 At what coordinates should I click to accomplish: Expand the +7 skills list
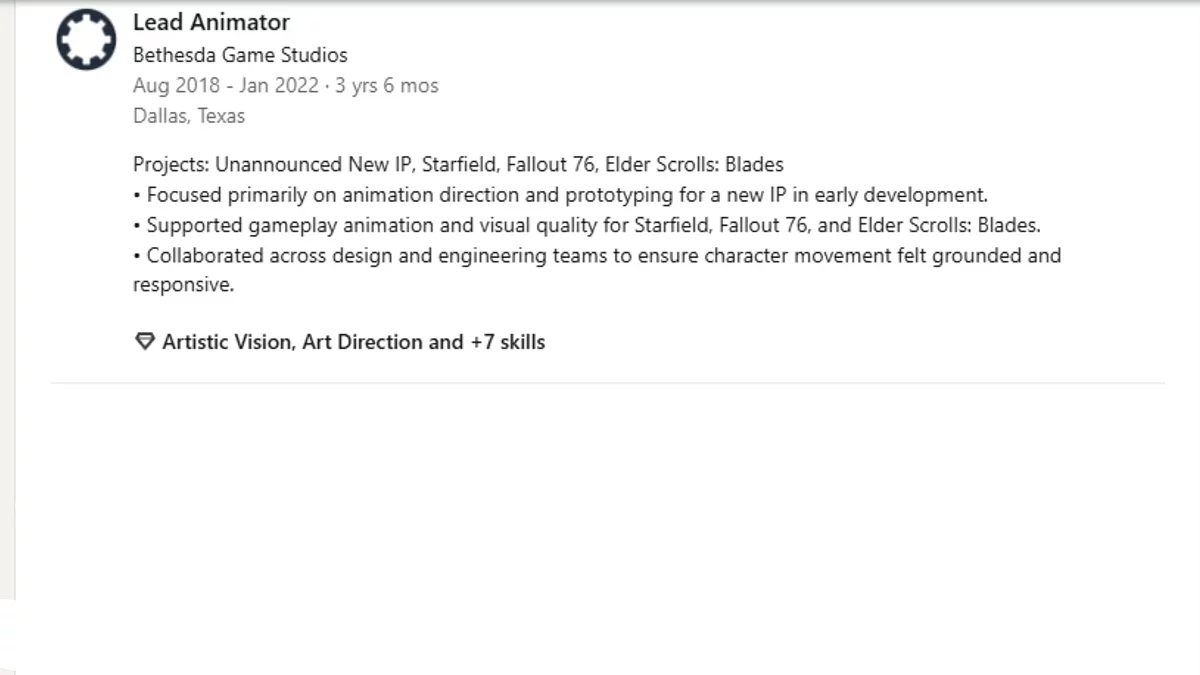(x=507, y=342)
